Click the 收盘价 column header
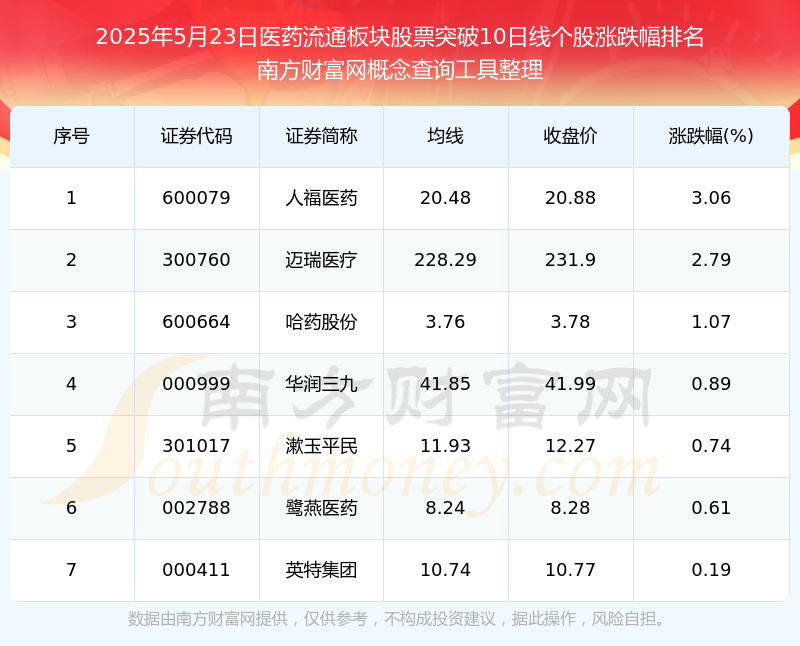The width and height of the screenshot is (800, 646). click(570, 136)
